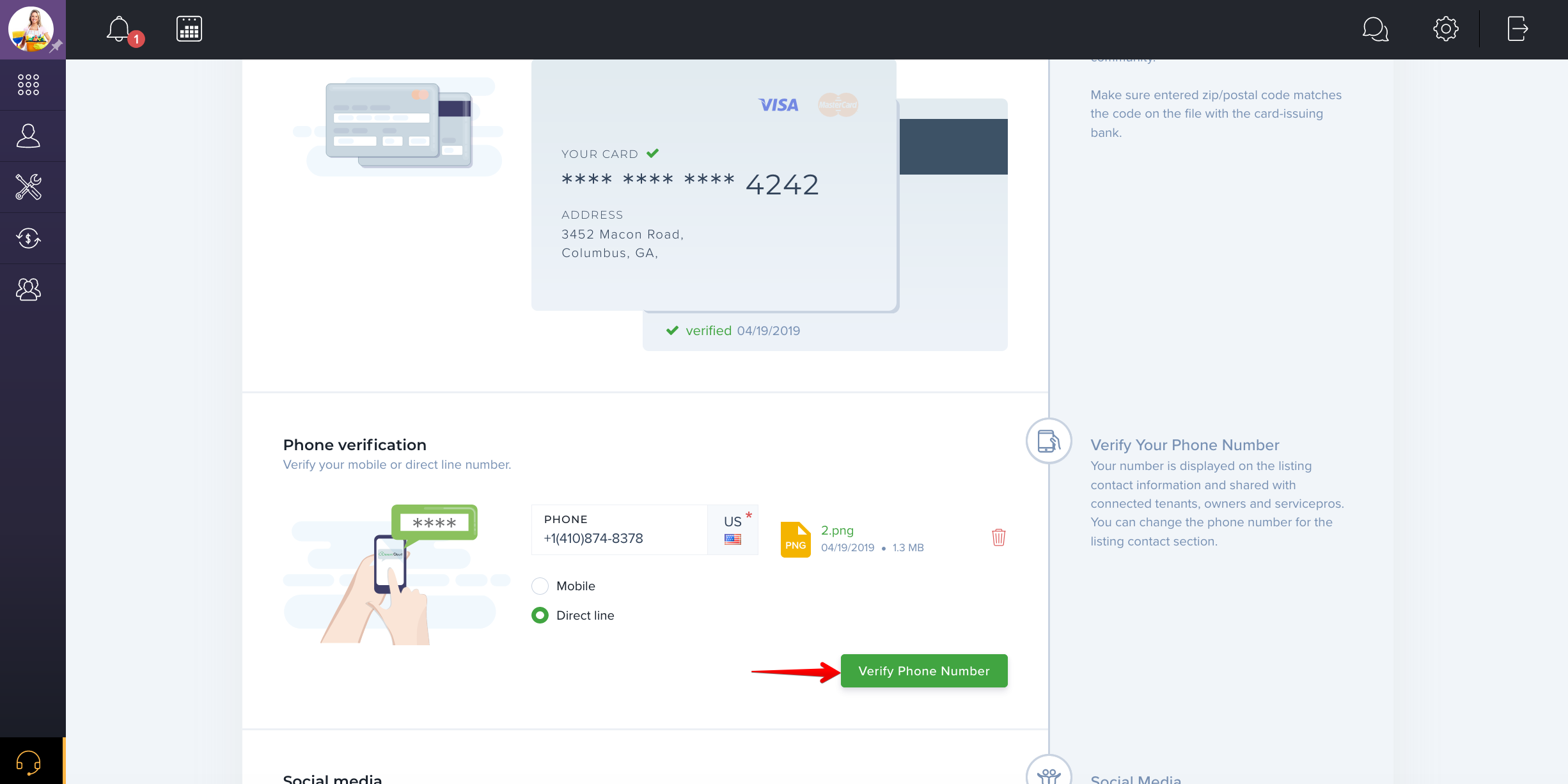The width and height of the screenshot is (1568, 784).
Task: Click the Visa logo on the card
Action: coord(778,105)
